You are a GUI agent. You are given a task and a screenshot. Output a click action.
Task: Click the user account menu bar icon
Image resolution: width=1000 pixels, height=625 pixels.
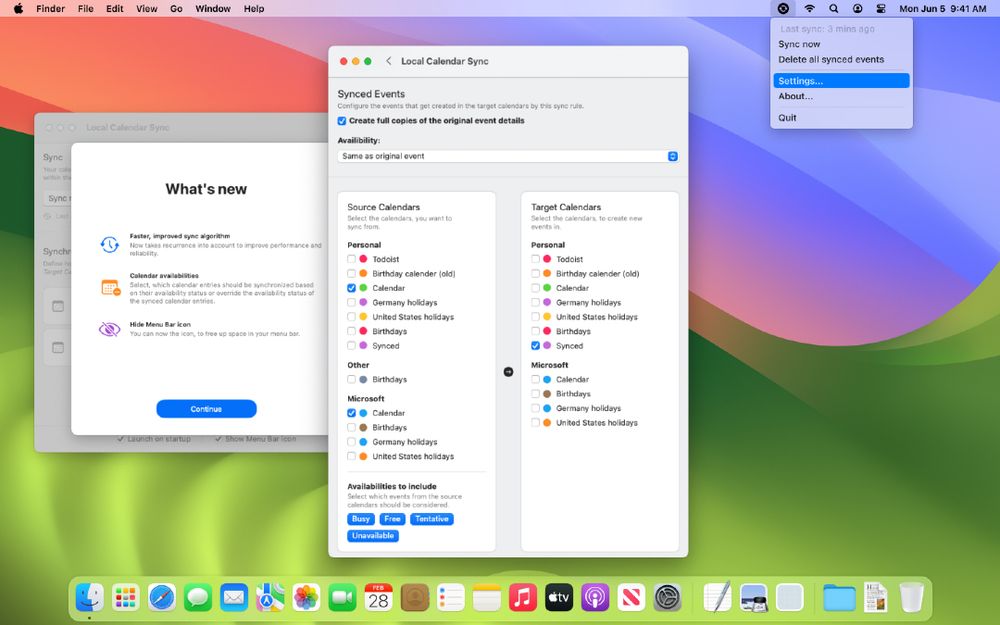coord(858,8)
